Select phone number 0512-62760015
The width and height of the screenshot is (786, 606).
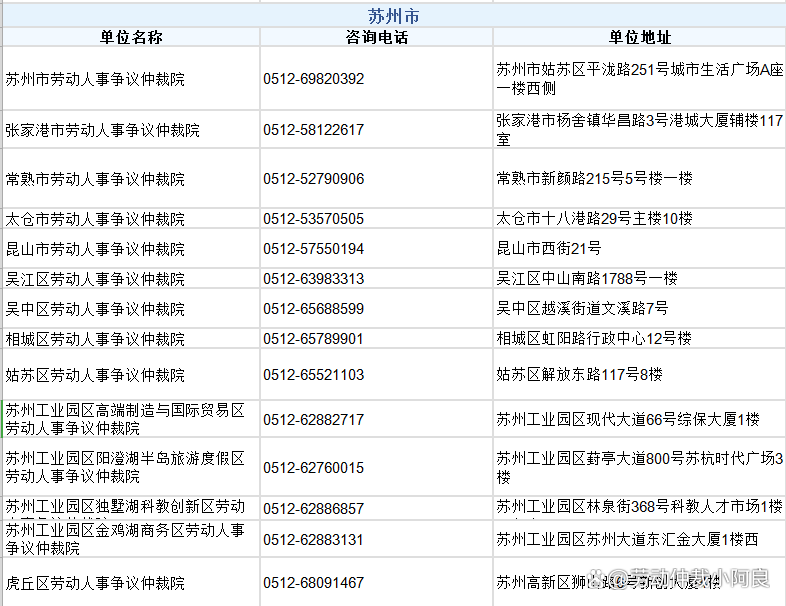[x=314, y=468]
